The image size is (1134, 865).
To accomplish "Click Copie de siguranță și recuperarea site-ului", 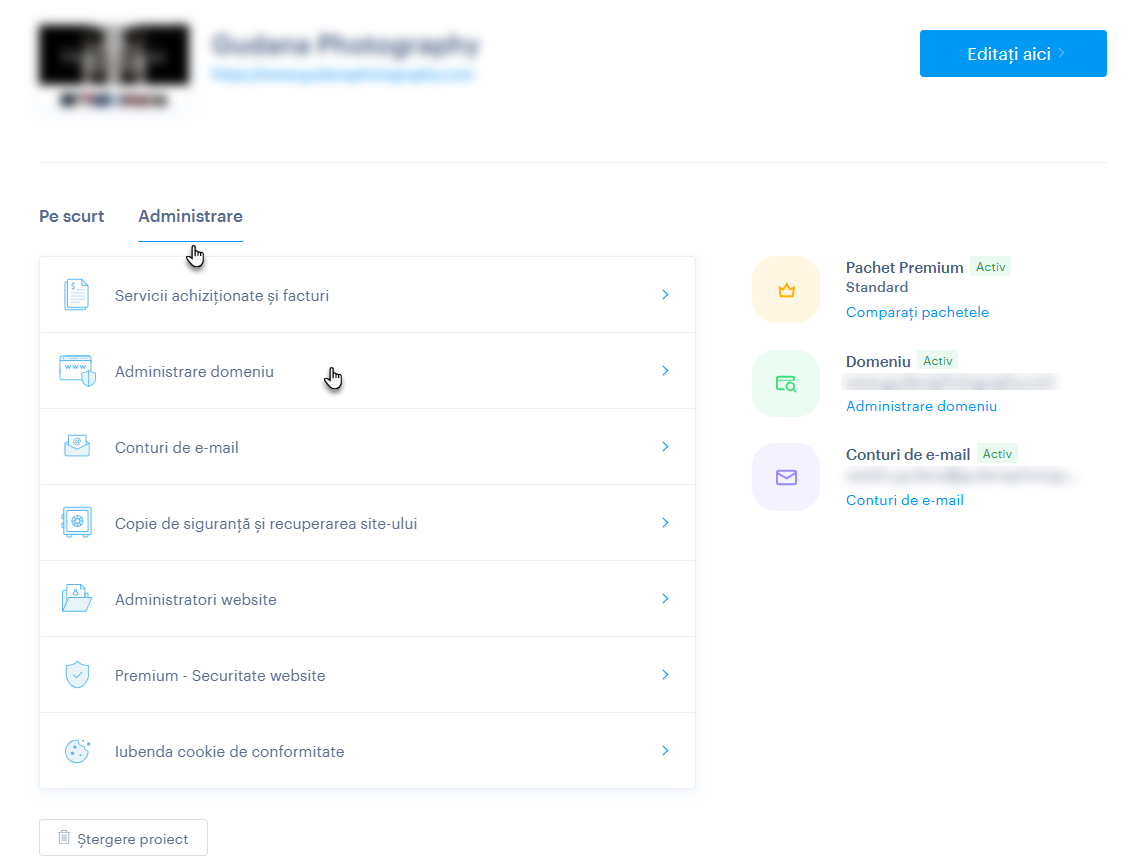I will (266, 524).
